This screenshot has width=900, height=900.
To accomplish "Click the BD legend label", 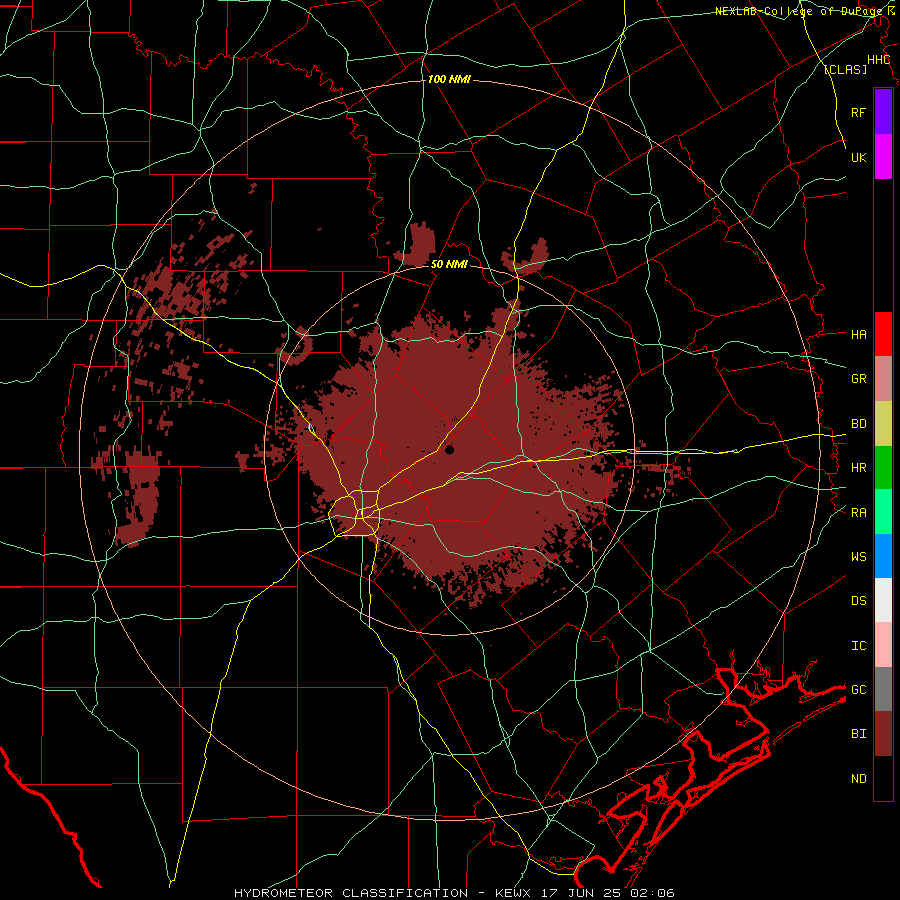I will (858, 424).
